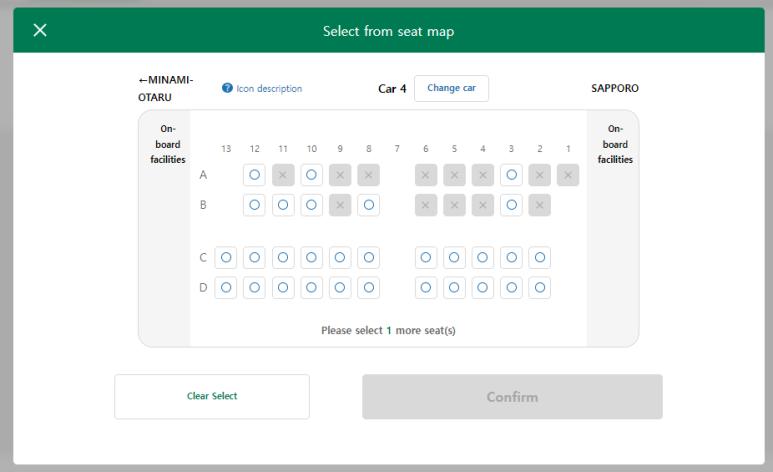Viewport: 773px width, 472px height.
Task: Select available seat 10A
Action: (311, 175)
